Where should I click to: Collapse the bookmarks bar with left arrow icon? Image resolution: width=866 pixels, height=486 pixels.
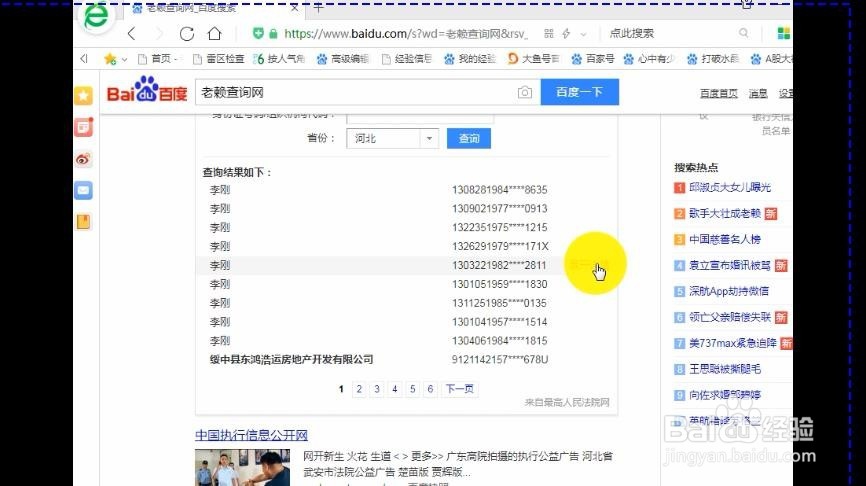(84, 59)
